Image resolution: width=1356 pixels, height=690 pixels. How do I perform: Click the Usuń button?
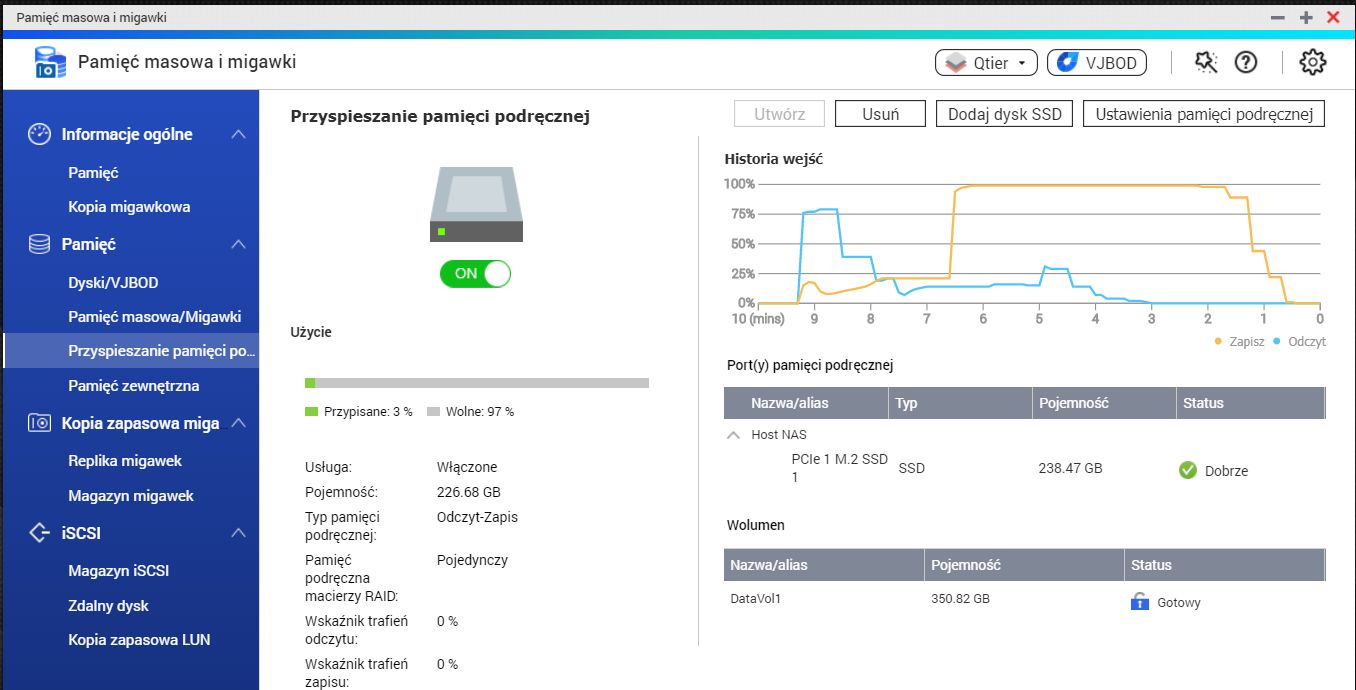[x=880, y=114]
